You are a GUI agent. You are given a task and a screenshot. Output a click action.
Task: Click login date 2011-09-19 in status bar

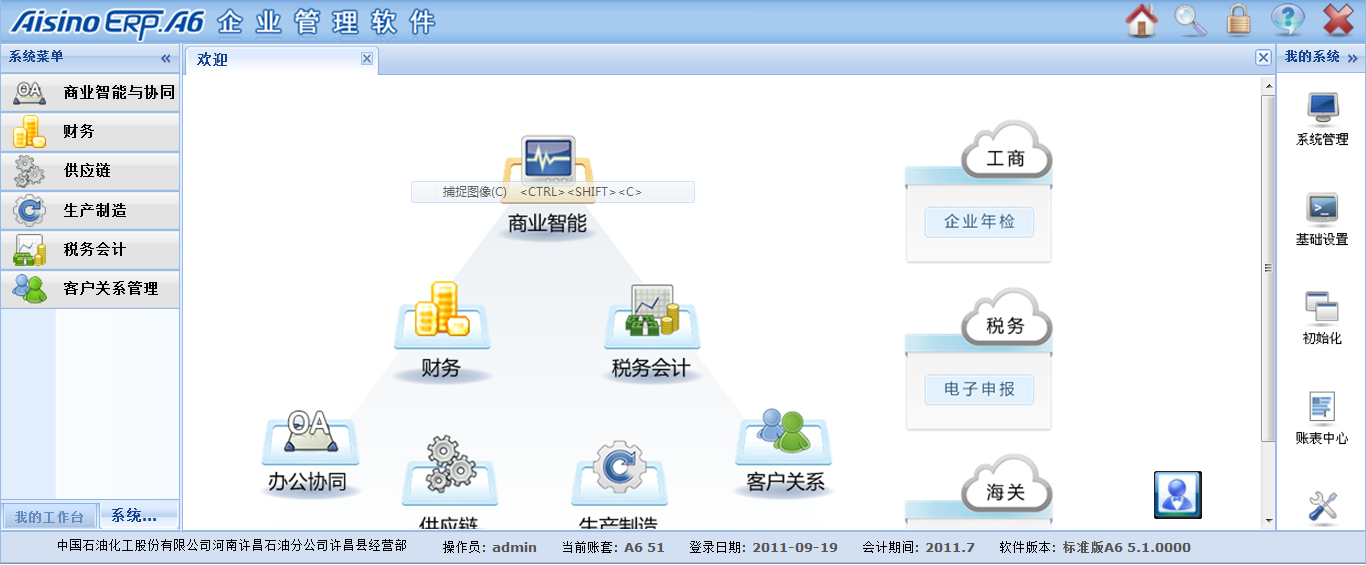click(795, 547)
